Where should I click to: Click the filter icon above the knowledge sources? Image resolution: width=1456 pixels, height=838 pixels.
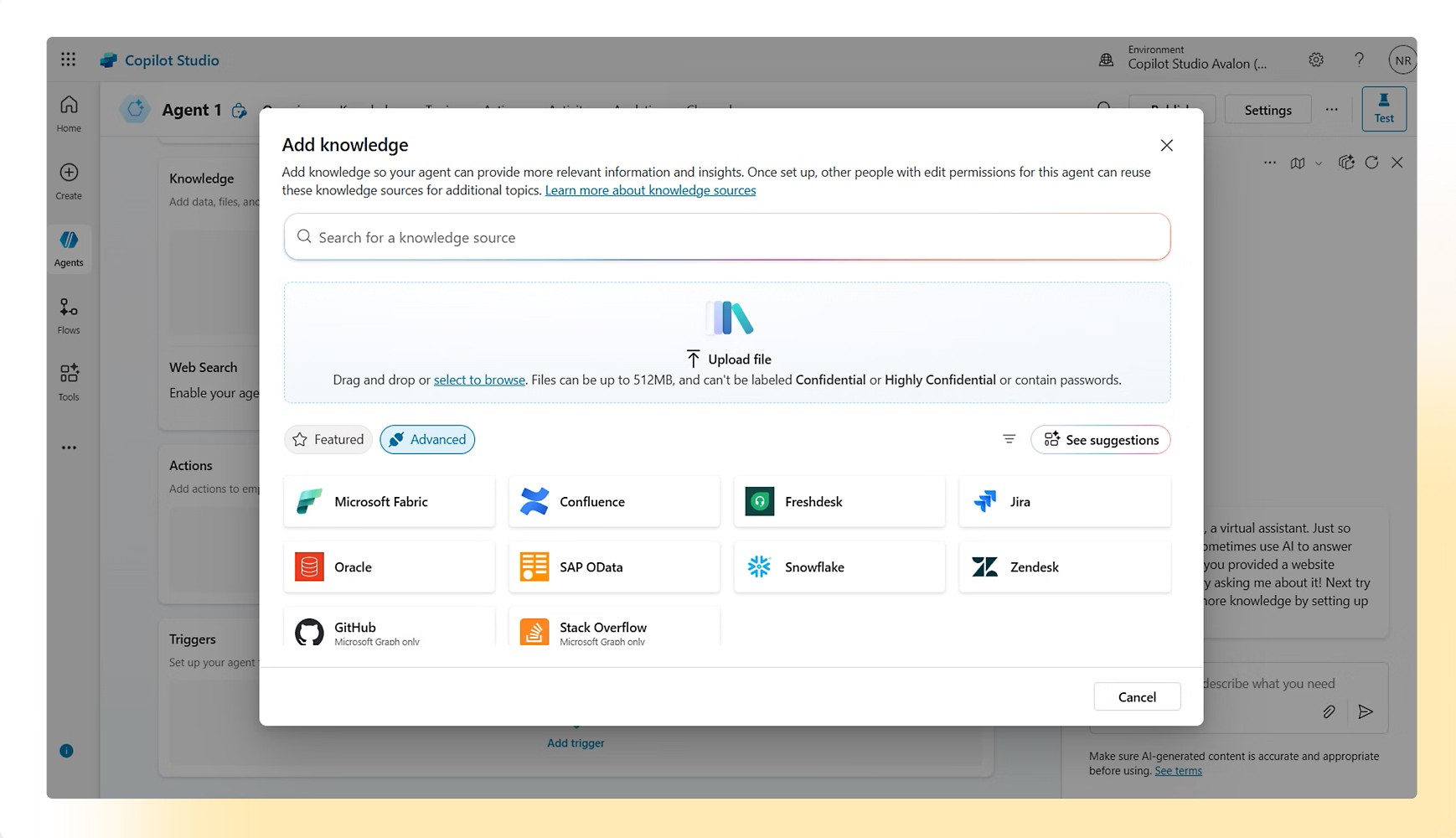click(x=1008, y=438)
